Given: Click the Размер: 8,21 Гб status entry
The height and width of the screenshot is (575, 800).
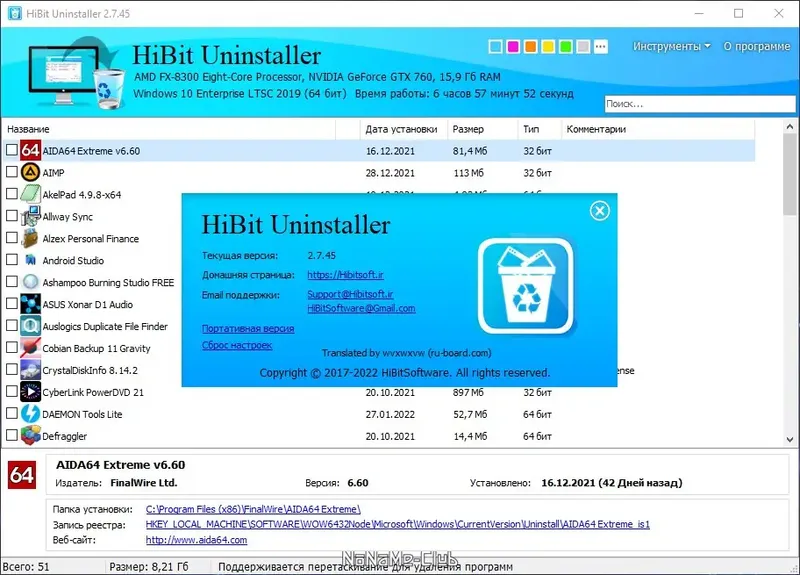Looking at the screenshot, I should coord(149,567).
